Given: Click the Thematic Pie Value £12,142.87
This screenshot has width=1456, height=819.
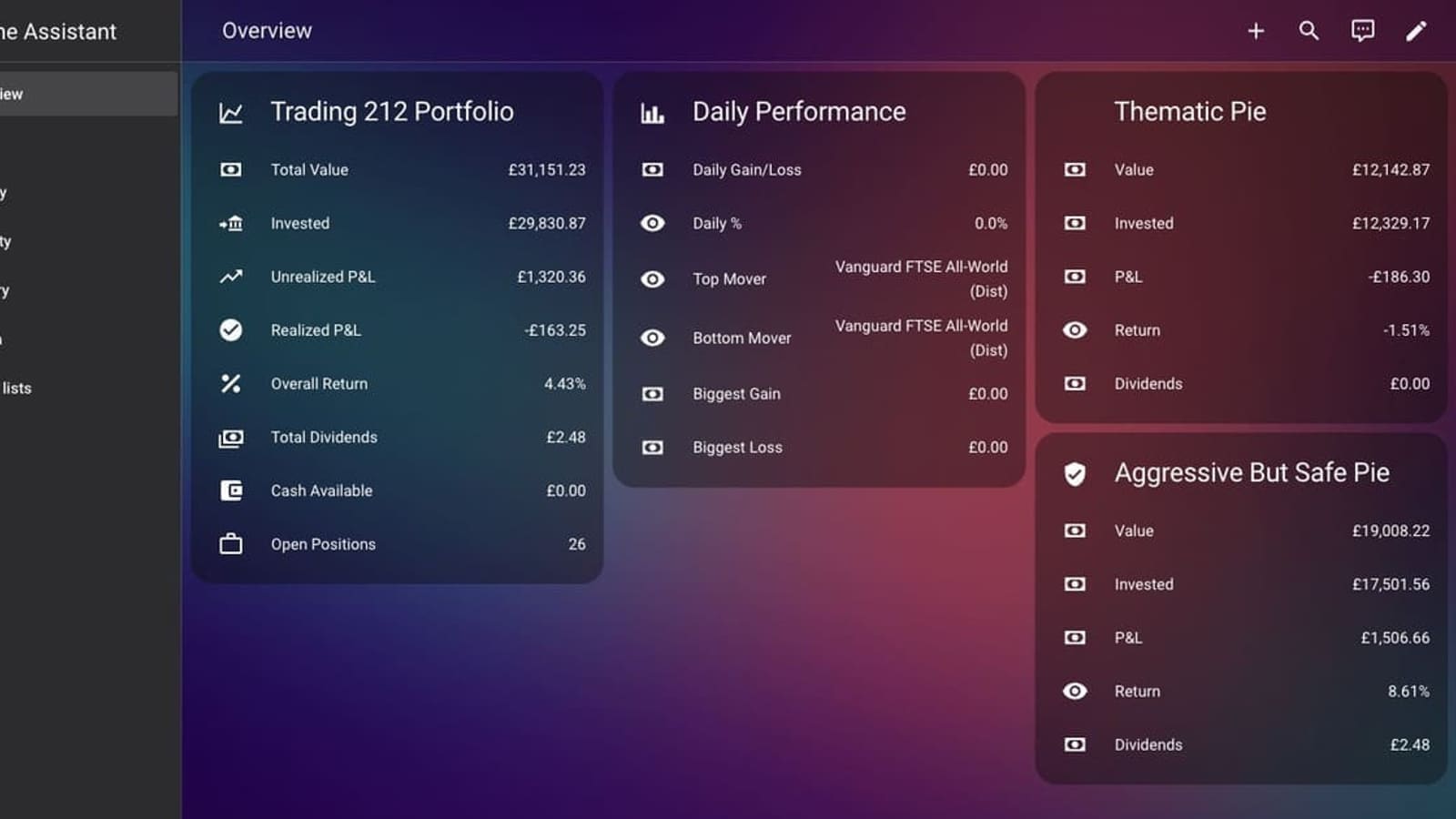Looking at the screenshot, I should [1390, 170].
